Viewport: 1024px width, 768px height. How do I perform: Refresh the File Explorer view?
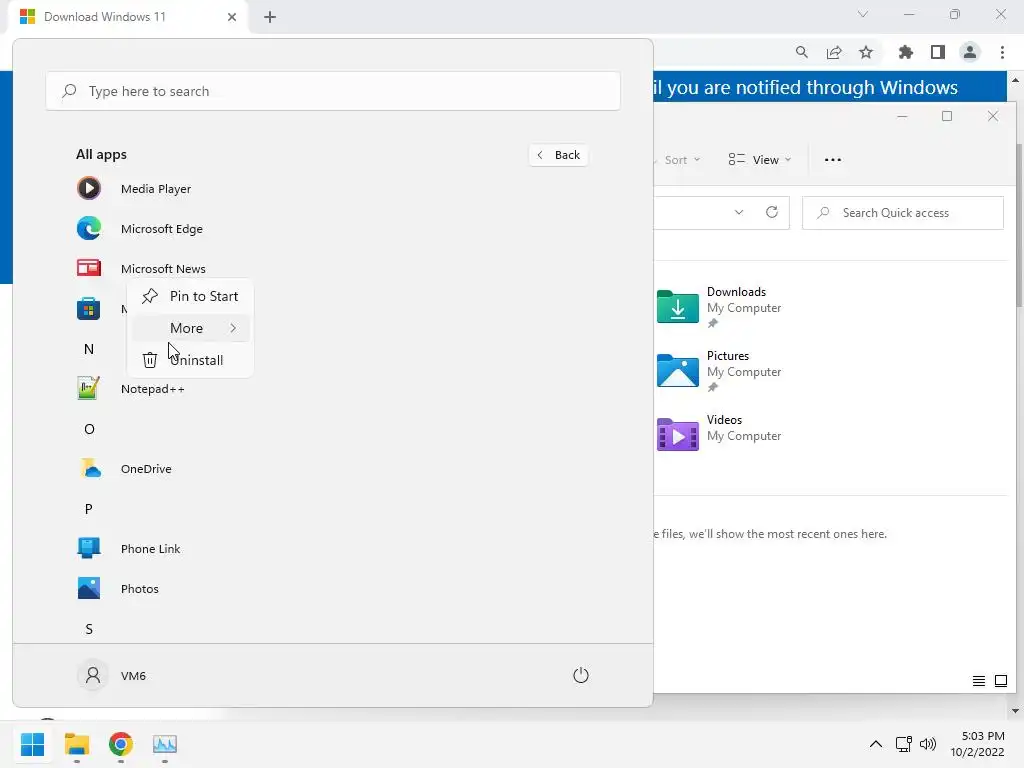pyautogui.click(x=772, y=212)
